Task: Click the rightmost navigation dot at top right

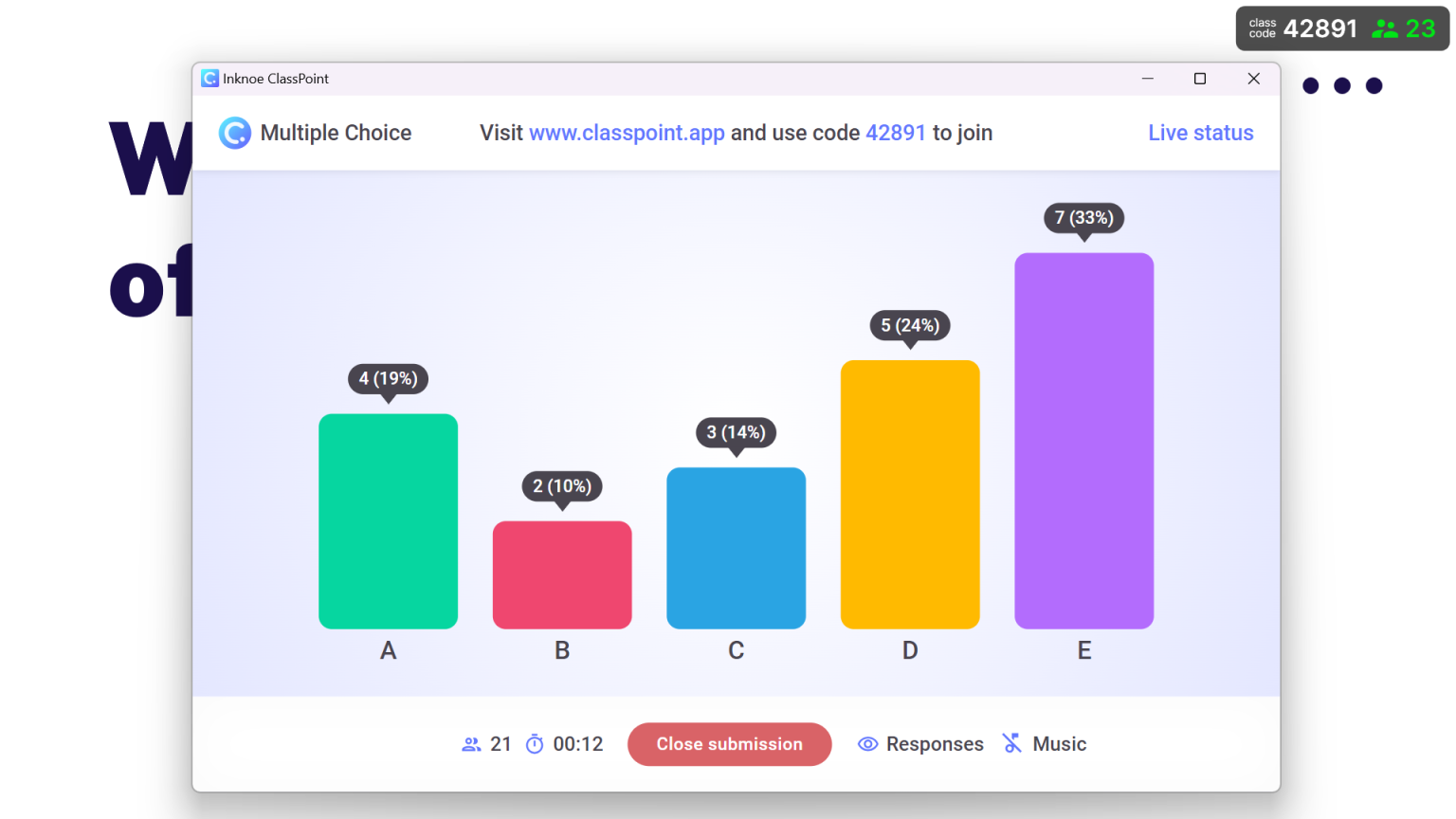Action: click(1374, 85)
